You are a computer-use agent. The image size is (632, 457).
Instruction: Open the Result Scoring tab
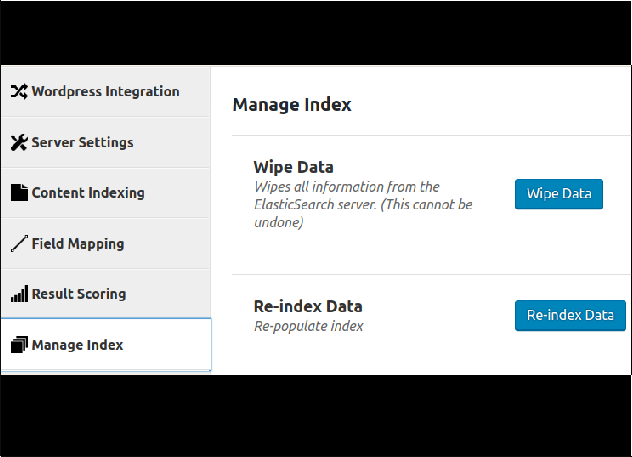[105, 294]
